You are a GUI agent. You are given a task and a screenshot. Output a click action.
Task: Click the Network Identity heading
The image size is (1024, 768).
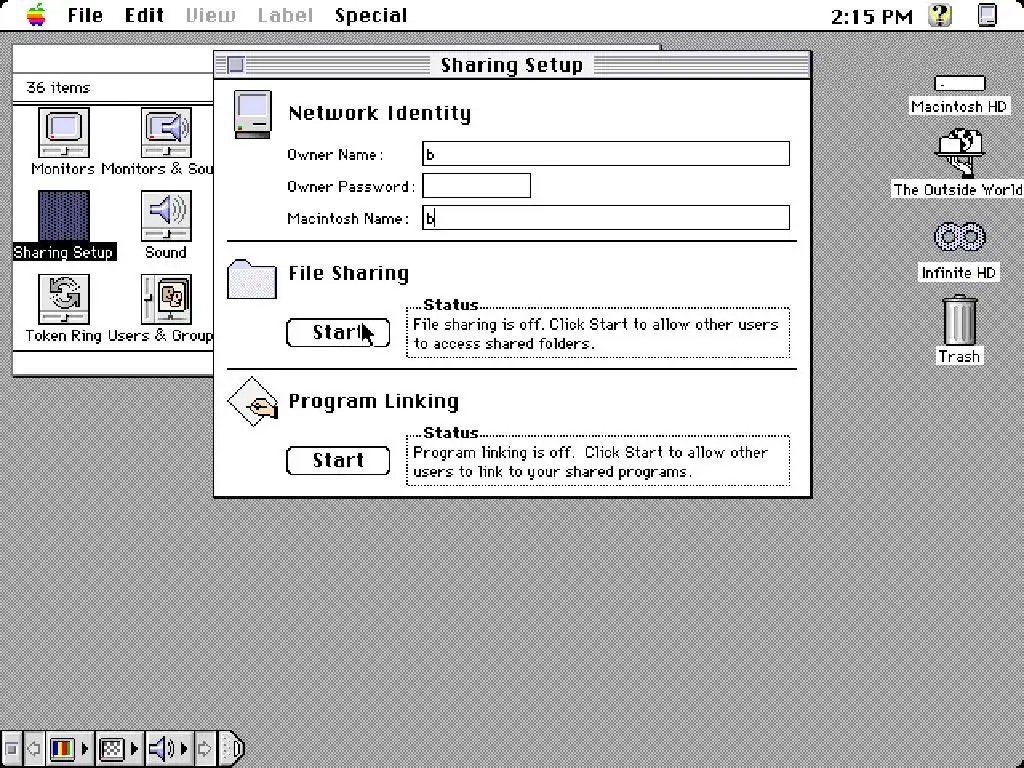coord(379,113)
